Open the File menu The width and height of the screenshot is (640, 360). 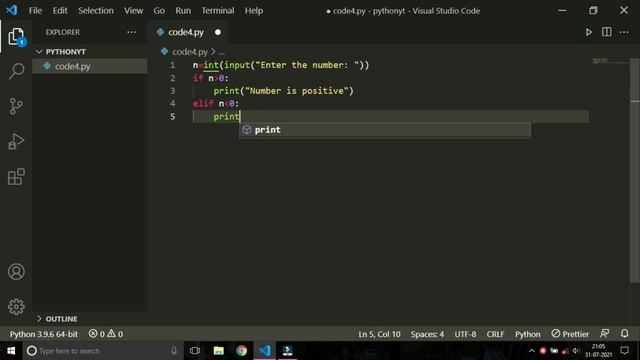[x=35, y=11]
